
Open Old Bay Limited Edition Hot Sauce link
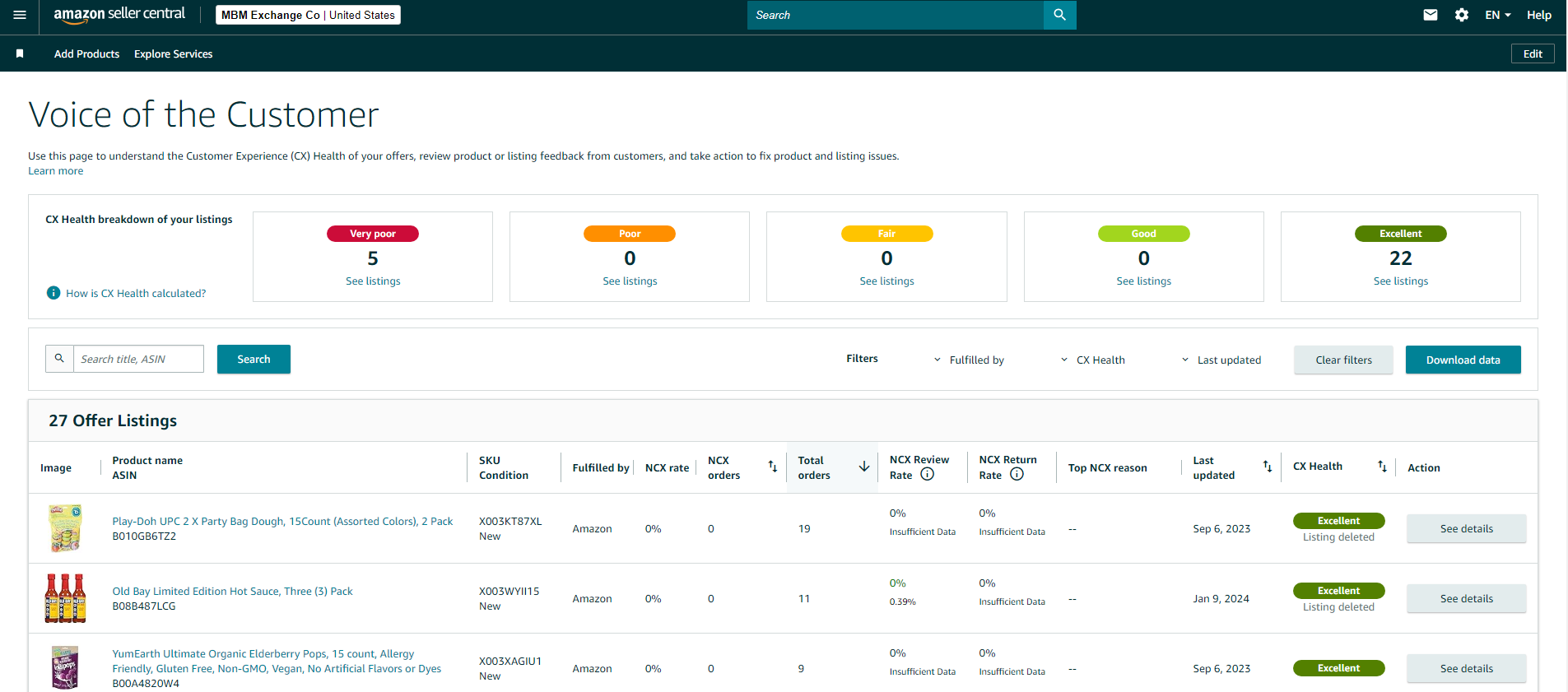(x=232, y=591)
